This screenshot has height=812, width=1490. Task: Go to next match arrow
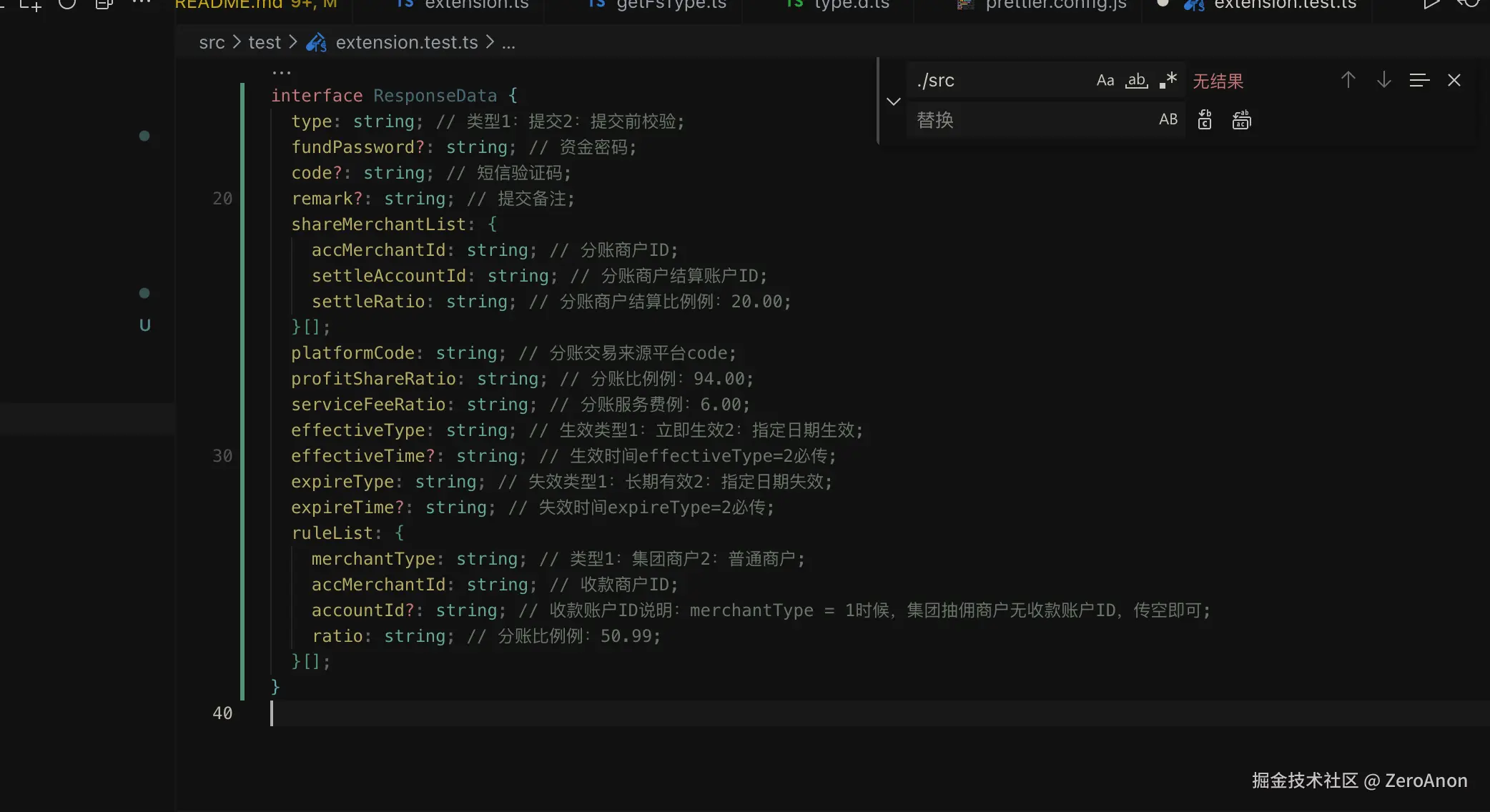click(x=1383, y=80)
